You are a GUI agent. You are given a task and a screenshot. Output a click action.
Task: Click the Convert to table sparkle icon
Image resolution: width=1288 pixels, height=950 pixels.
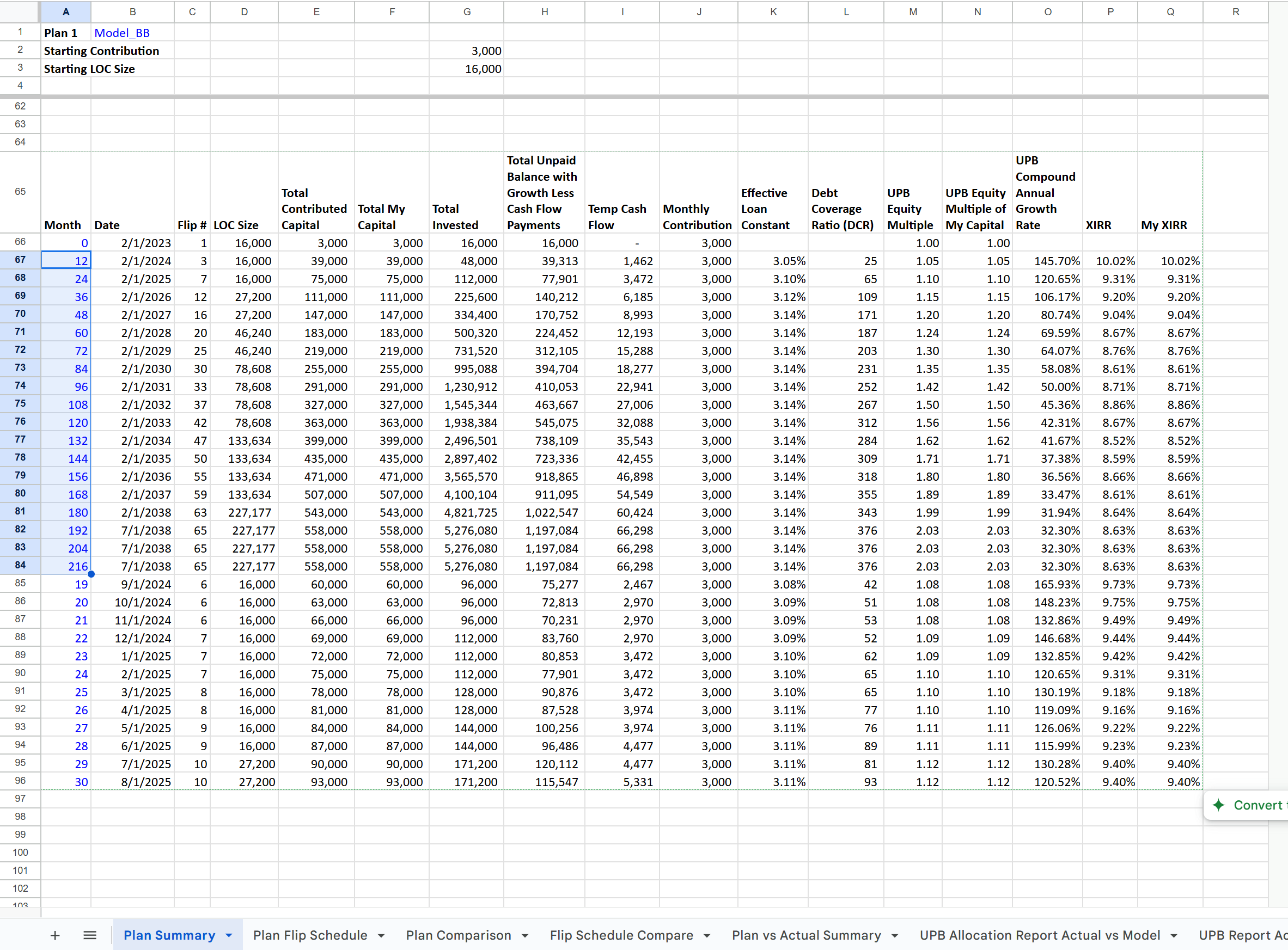coord(1218,805)
